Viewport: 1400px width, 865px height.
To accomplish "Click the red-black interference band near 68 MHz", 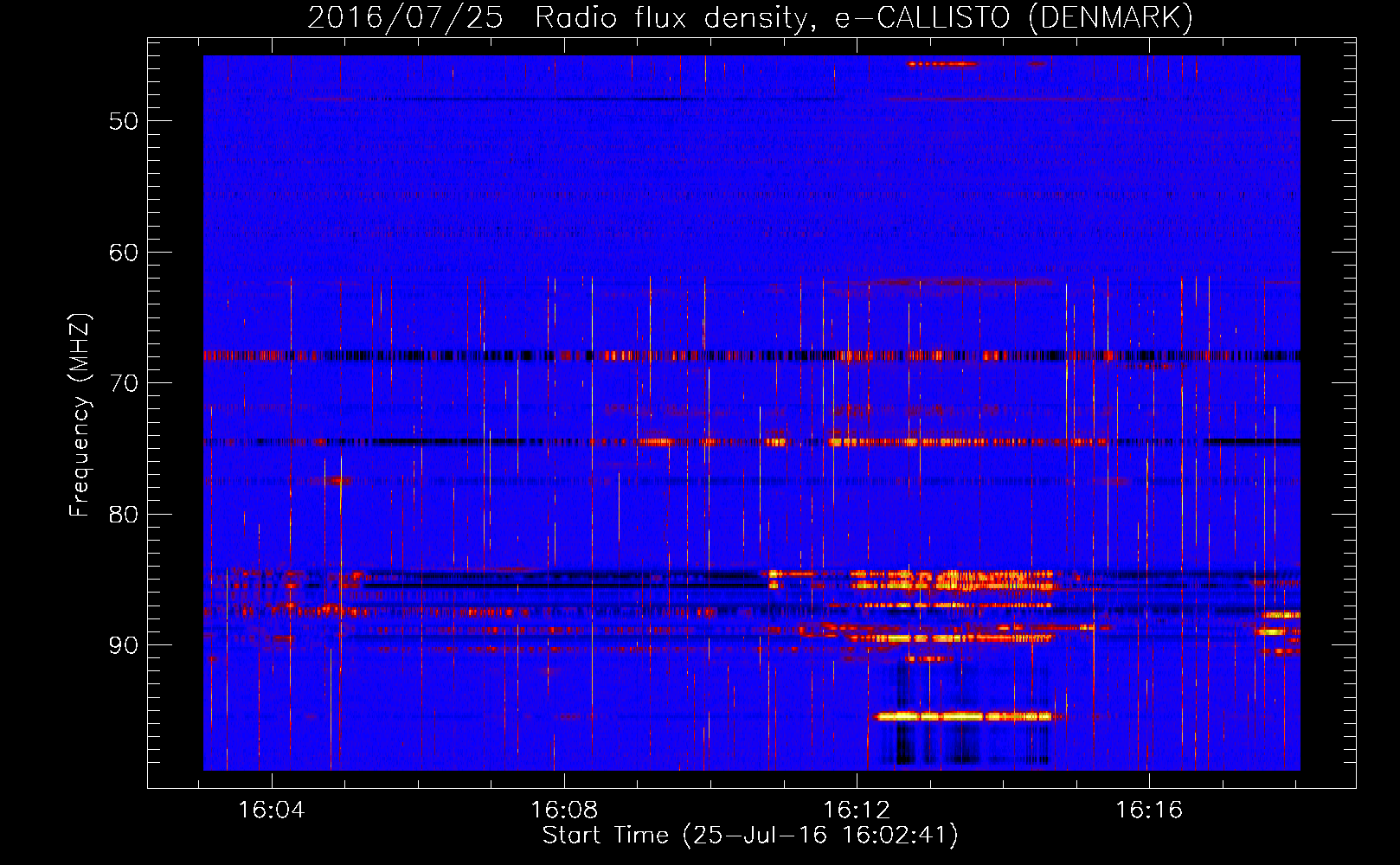I will point(752,355).
